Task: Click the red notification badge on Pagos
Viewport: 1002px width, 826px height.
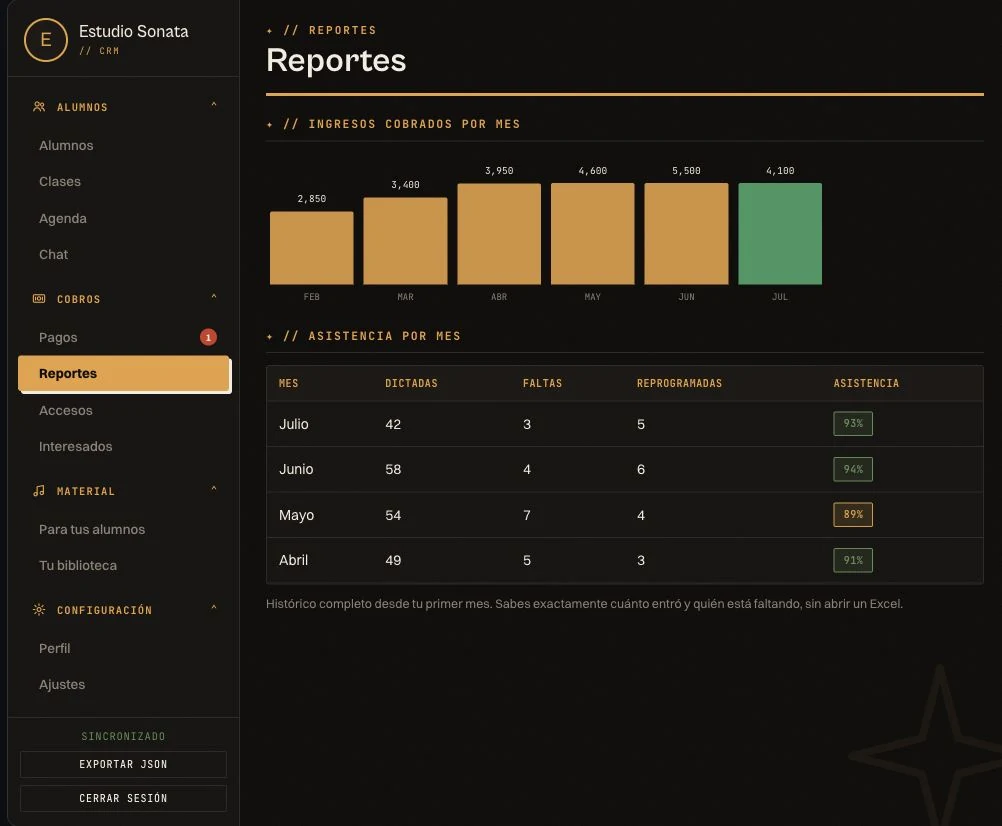Action: pos(208,337)
